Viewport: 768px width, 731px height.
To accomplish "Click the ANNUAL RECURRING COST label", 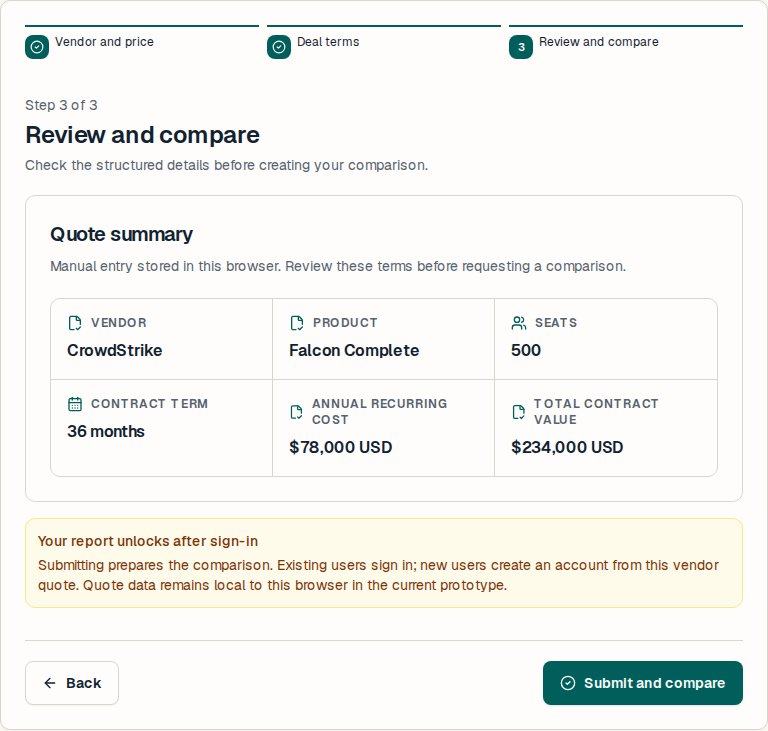I will (380, 412).
